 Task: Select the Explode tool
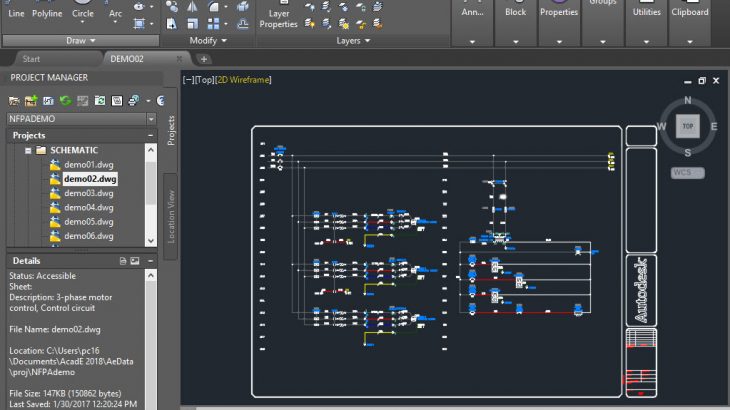[243, 7]
